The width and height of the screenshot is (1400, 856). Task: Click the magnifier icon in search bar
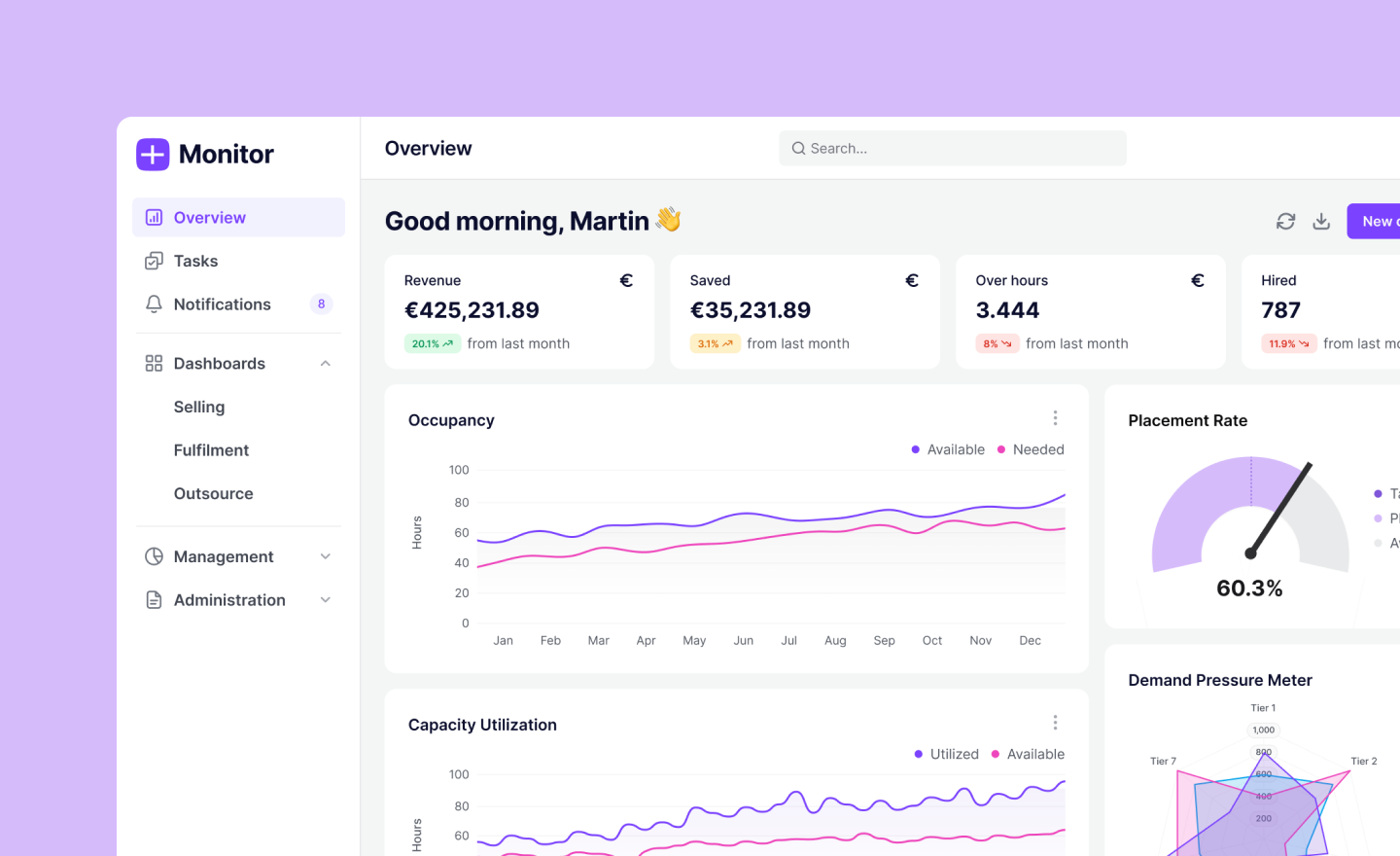pos(798,148)
